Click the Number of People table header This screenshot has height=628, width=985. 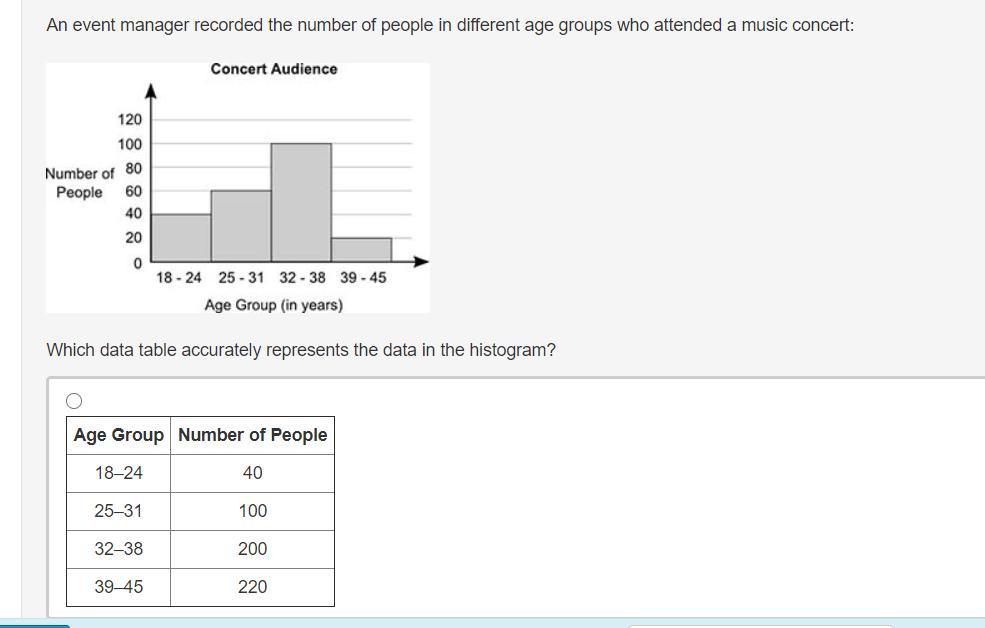coord(252,435)
